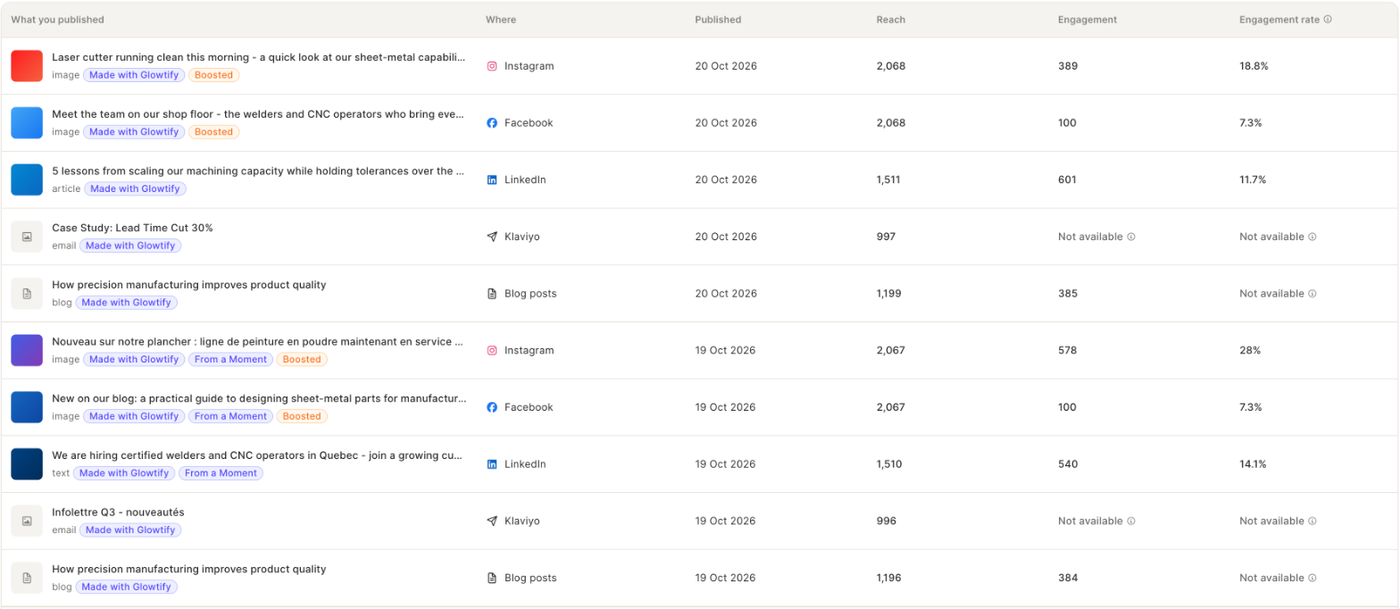Open the post titled Meet the team on our shop floor
The image size is (1400, 609).
[x=258, y=114]
